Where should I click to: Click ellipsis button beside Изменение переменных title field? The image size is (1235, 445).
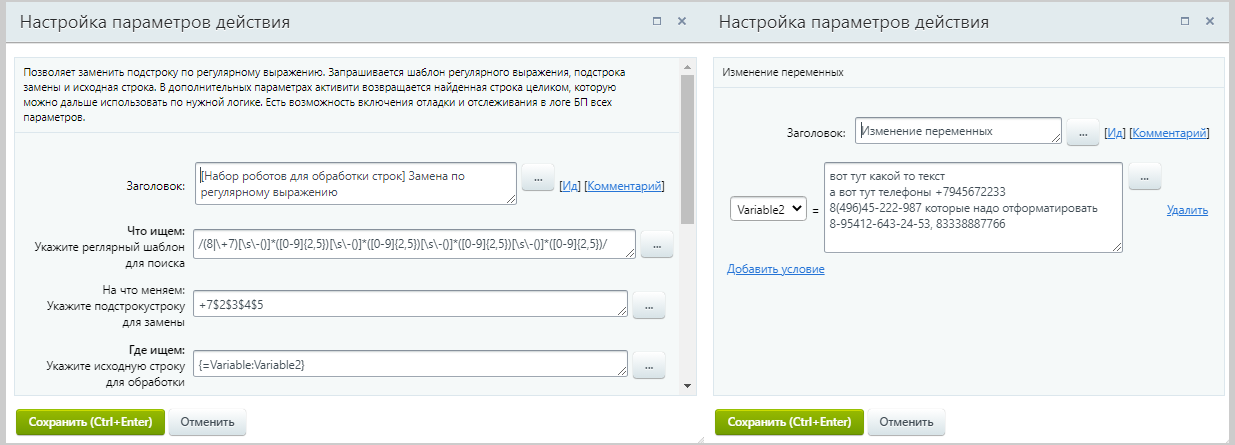(x=1082, y=133)
